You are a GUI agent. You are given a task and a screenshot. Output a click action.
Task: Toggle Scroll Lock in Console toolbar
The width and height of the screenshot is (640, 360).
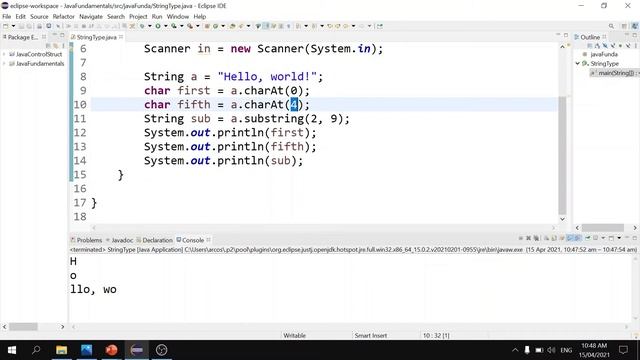tap(554, 238)
